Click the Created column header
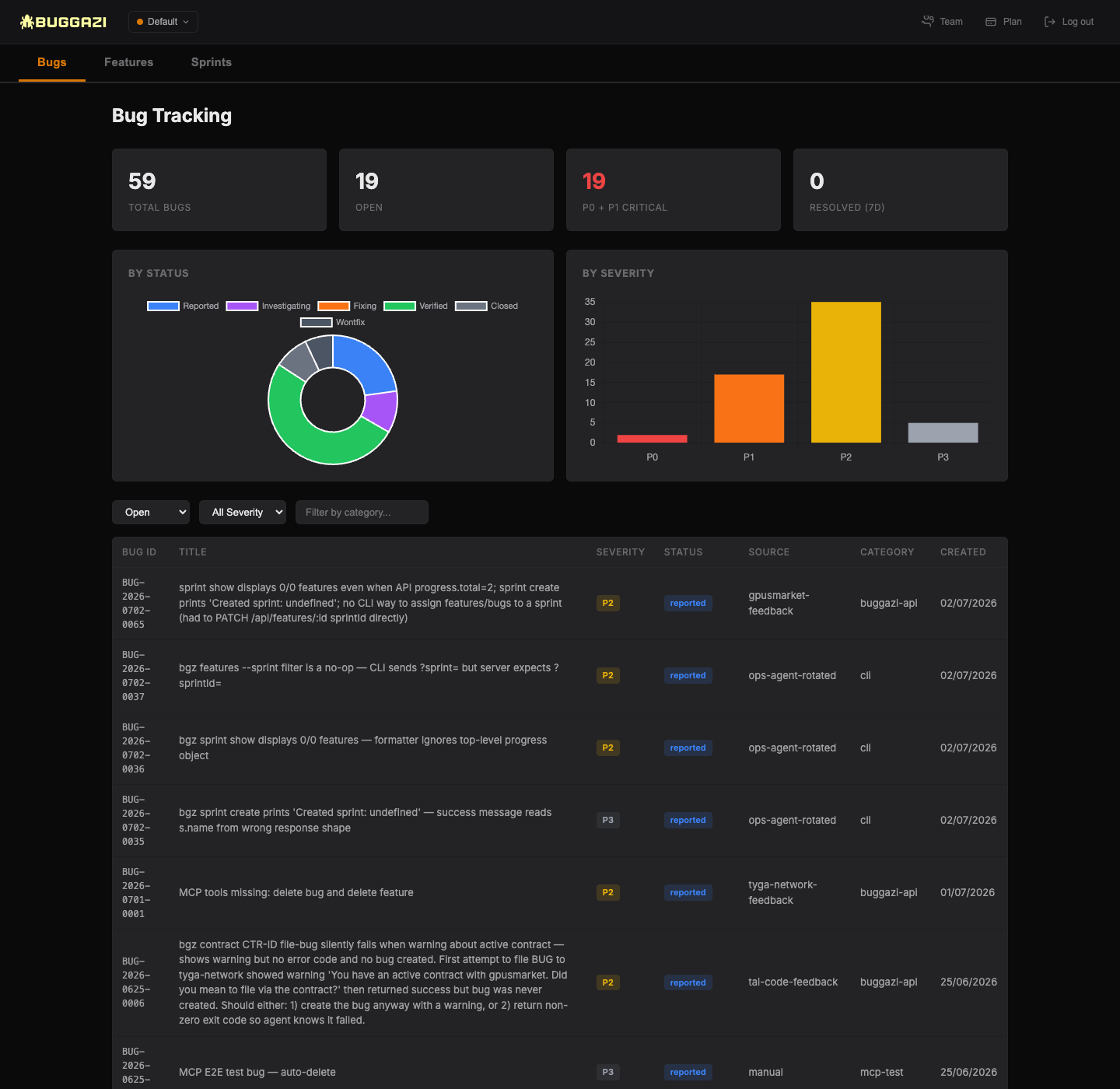Image resolution: width=1120 pixels, height=1089 pixels. (x=963, y=552)
